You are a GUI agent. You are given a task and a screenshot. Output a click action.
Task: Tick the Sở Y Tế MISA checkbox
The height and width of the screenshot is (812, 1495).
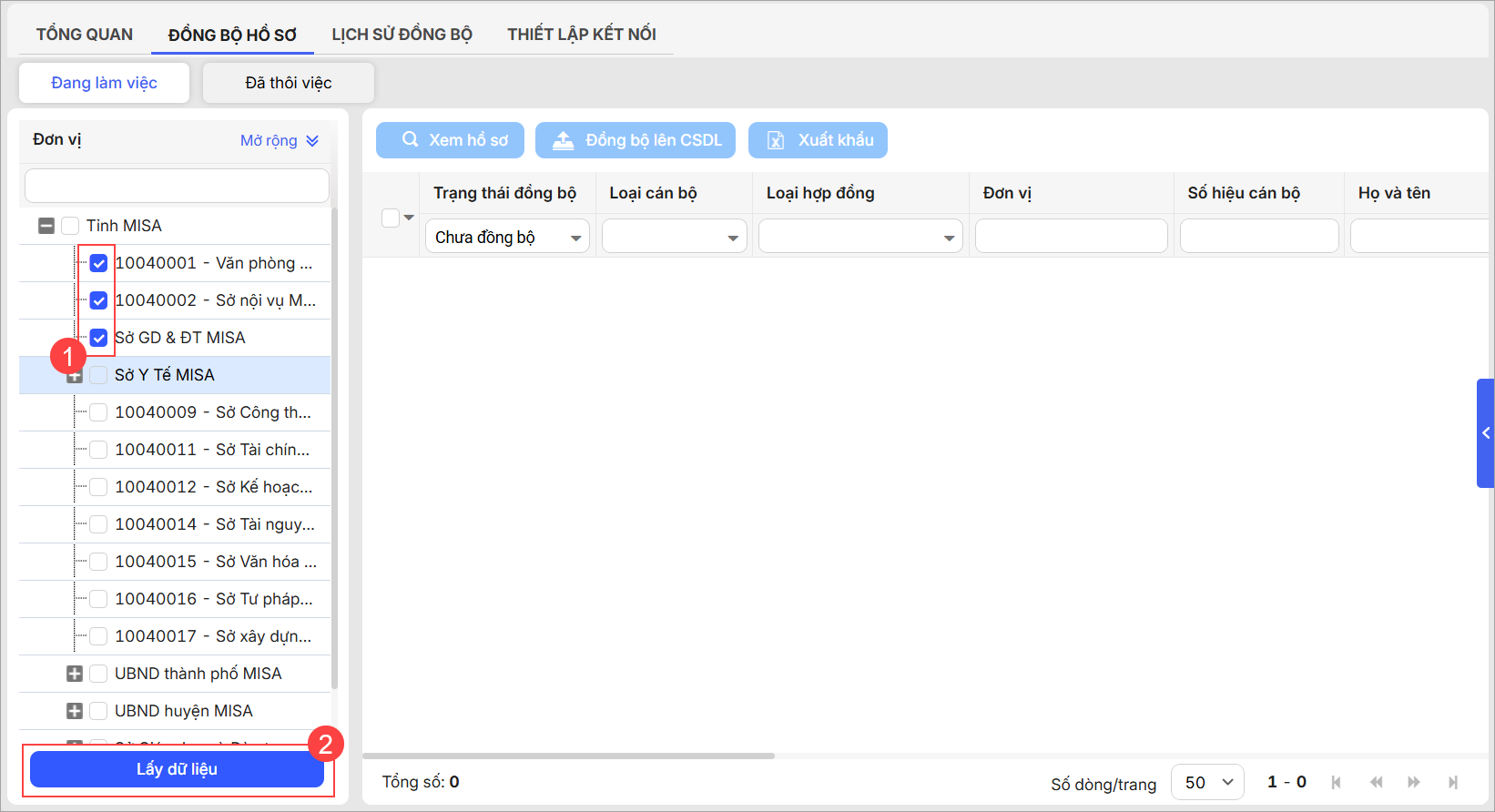99,375
